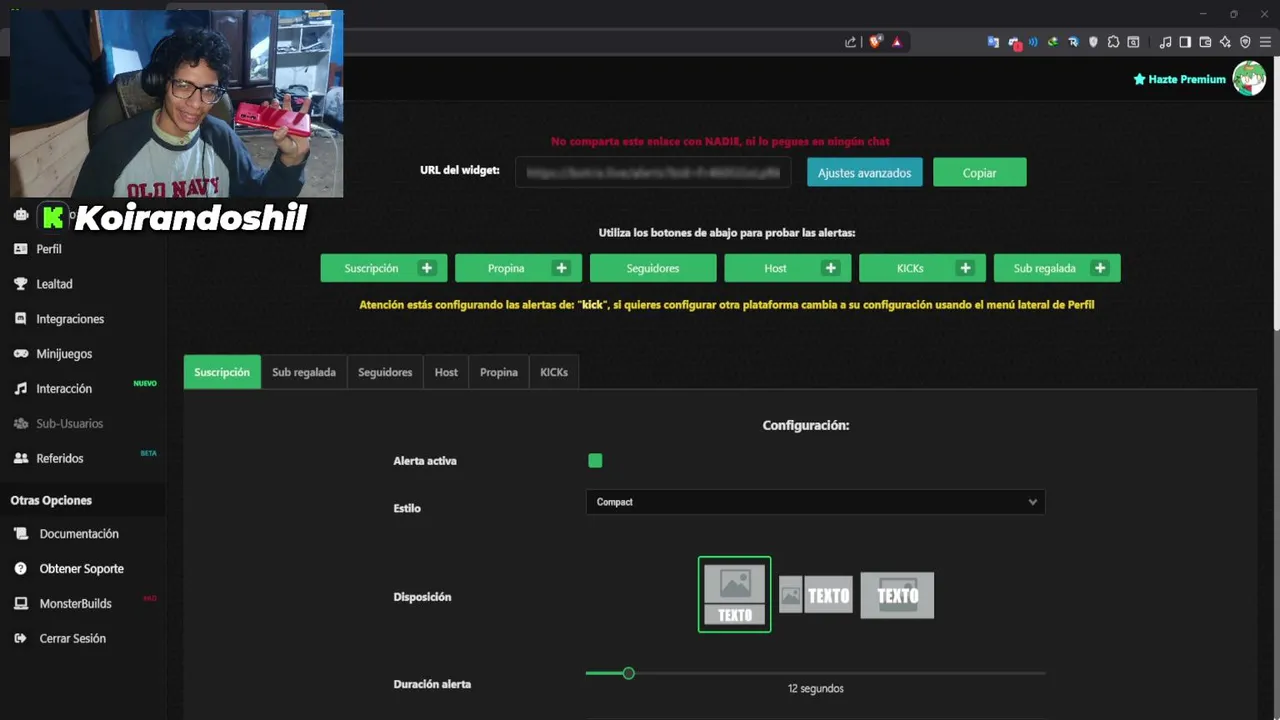Click the Ajustes avanzados button

[x=864, y=172]
